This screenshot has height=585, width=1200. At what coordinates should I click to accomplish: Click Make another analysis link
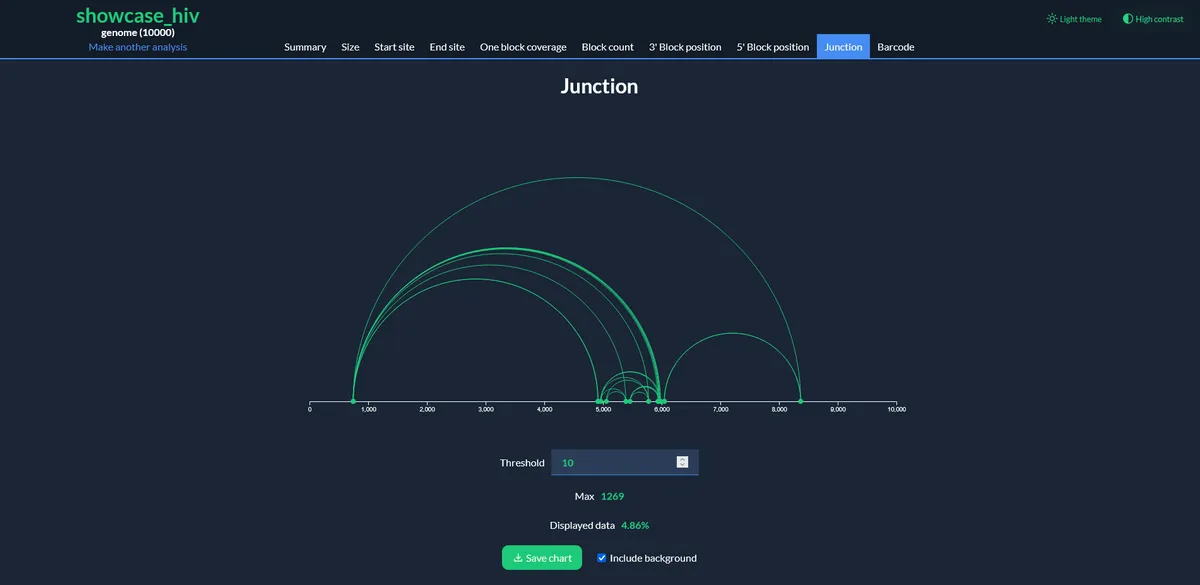point(138,47)
